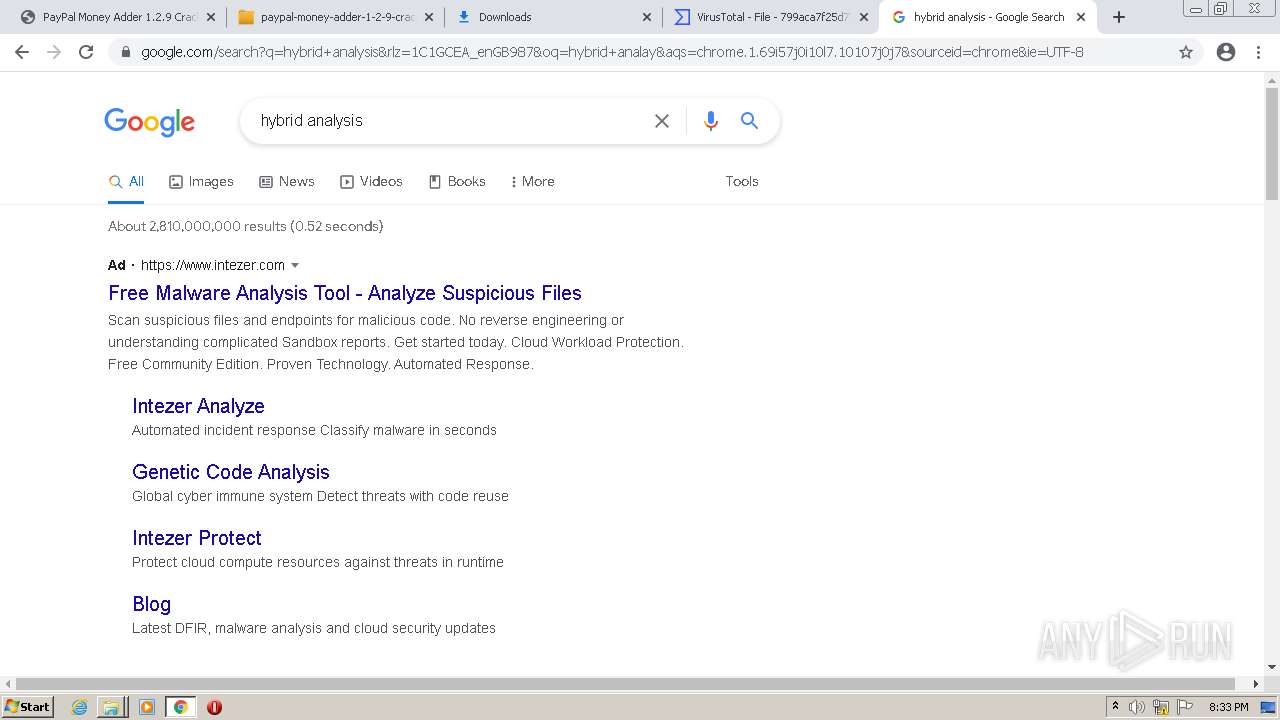Submit search with magnifier icon
The image size is (1280, 720).
pos(749,121)
